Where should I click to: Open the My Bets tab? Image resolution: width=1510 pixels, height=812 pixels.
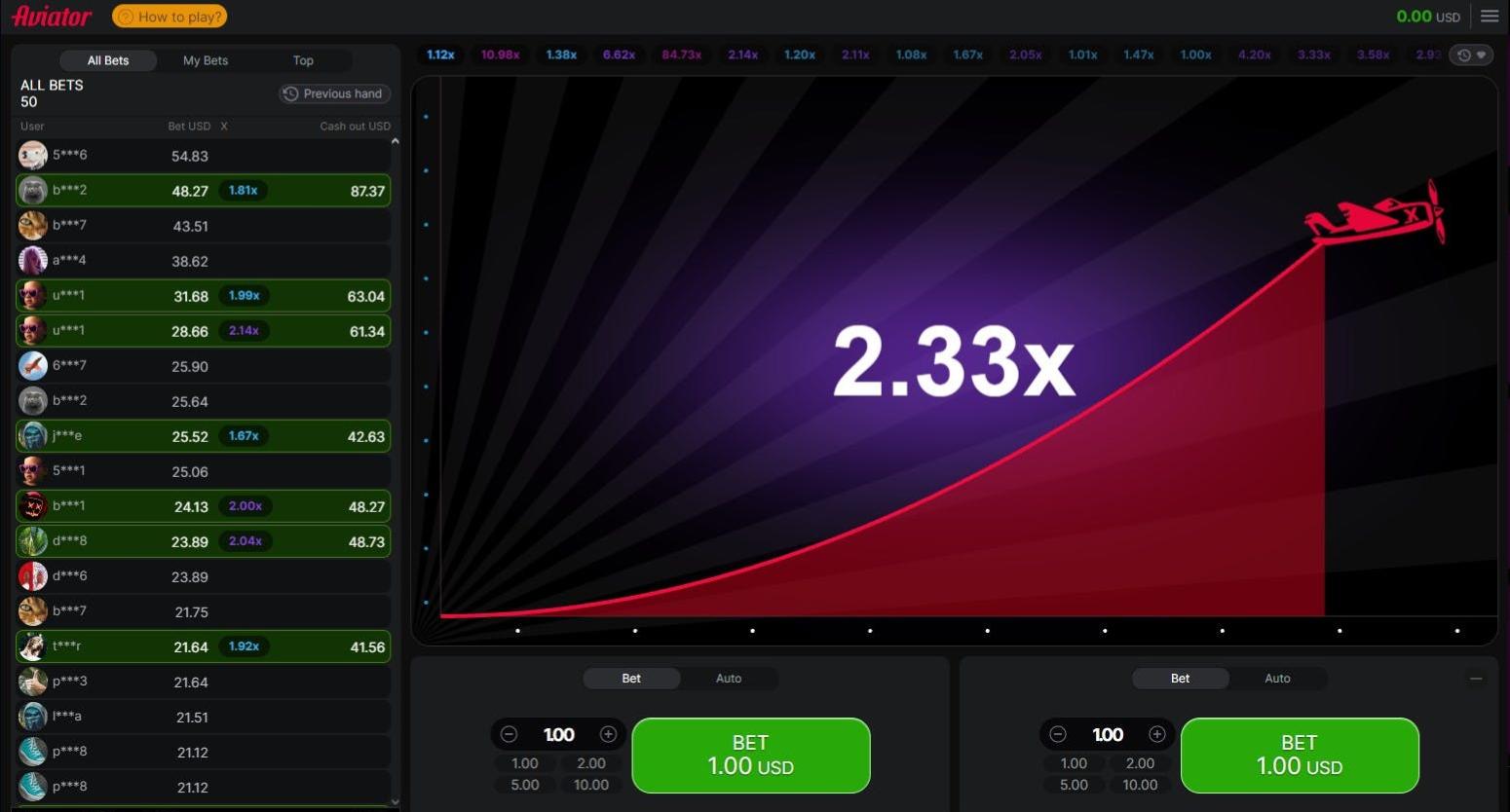coord(206,60)
